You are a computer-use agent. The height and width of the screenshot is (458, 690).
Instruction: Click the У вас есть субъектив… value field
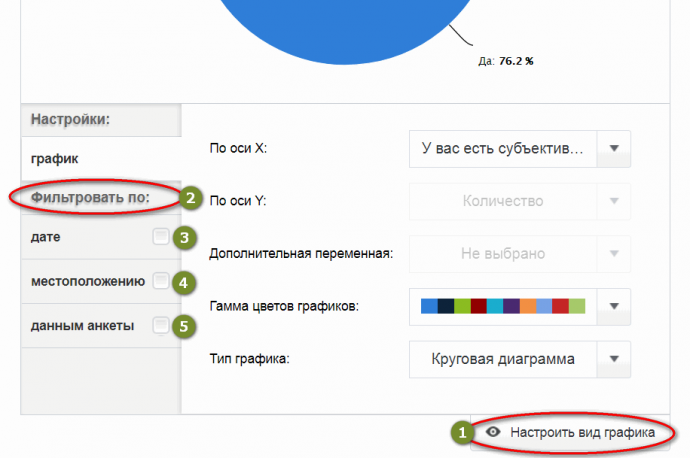click(x=503, y=149)
